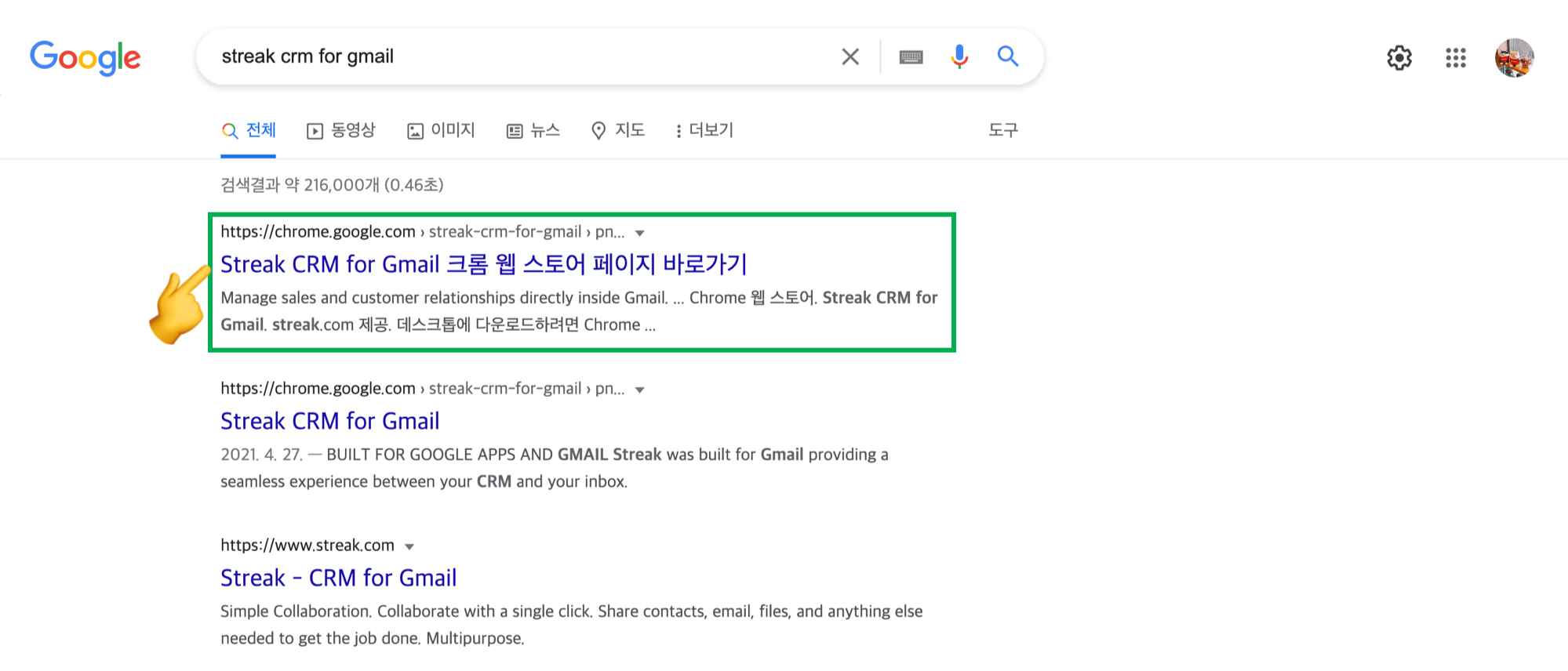Open 'Streak - CRM for Gmail' result
Viewport: 1568px width, 671px height.
coord(339,578)
